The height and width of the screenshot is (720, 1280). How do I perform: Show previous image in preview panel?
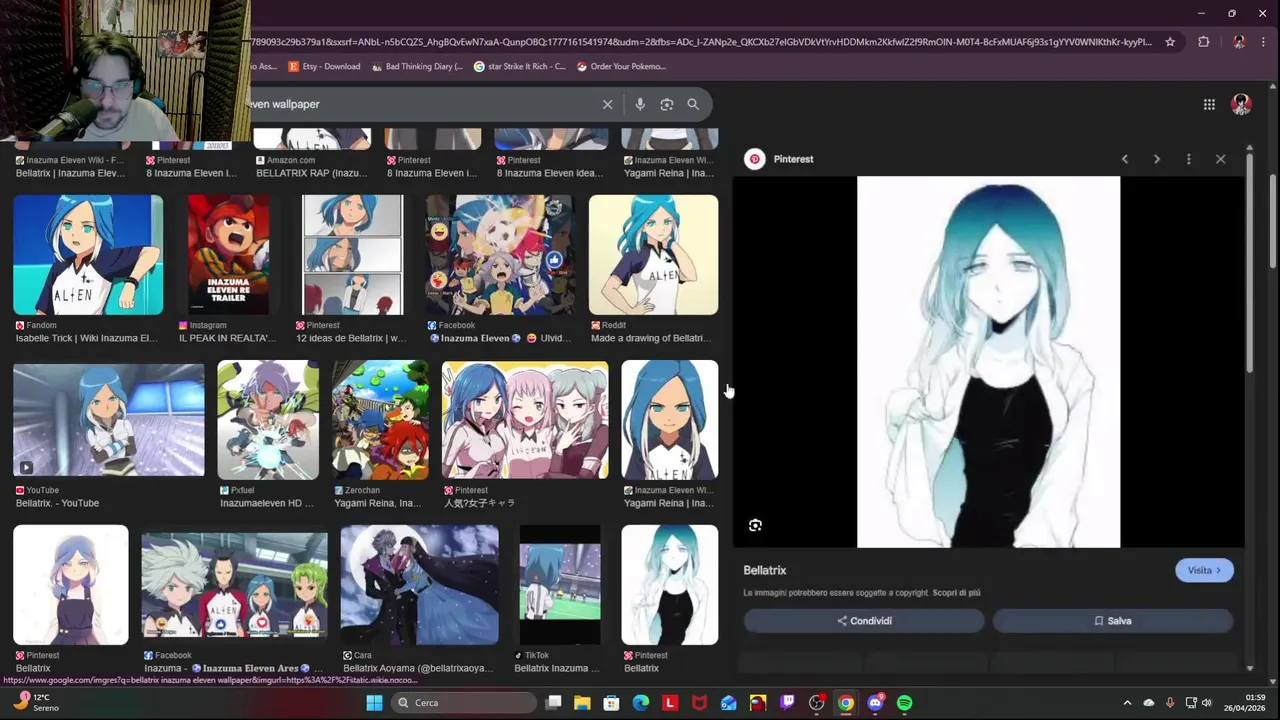coord(1125,159)
